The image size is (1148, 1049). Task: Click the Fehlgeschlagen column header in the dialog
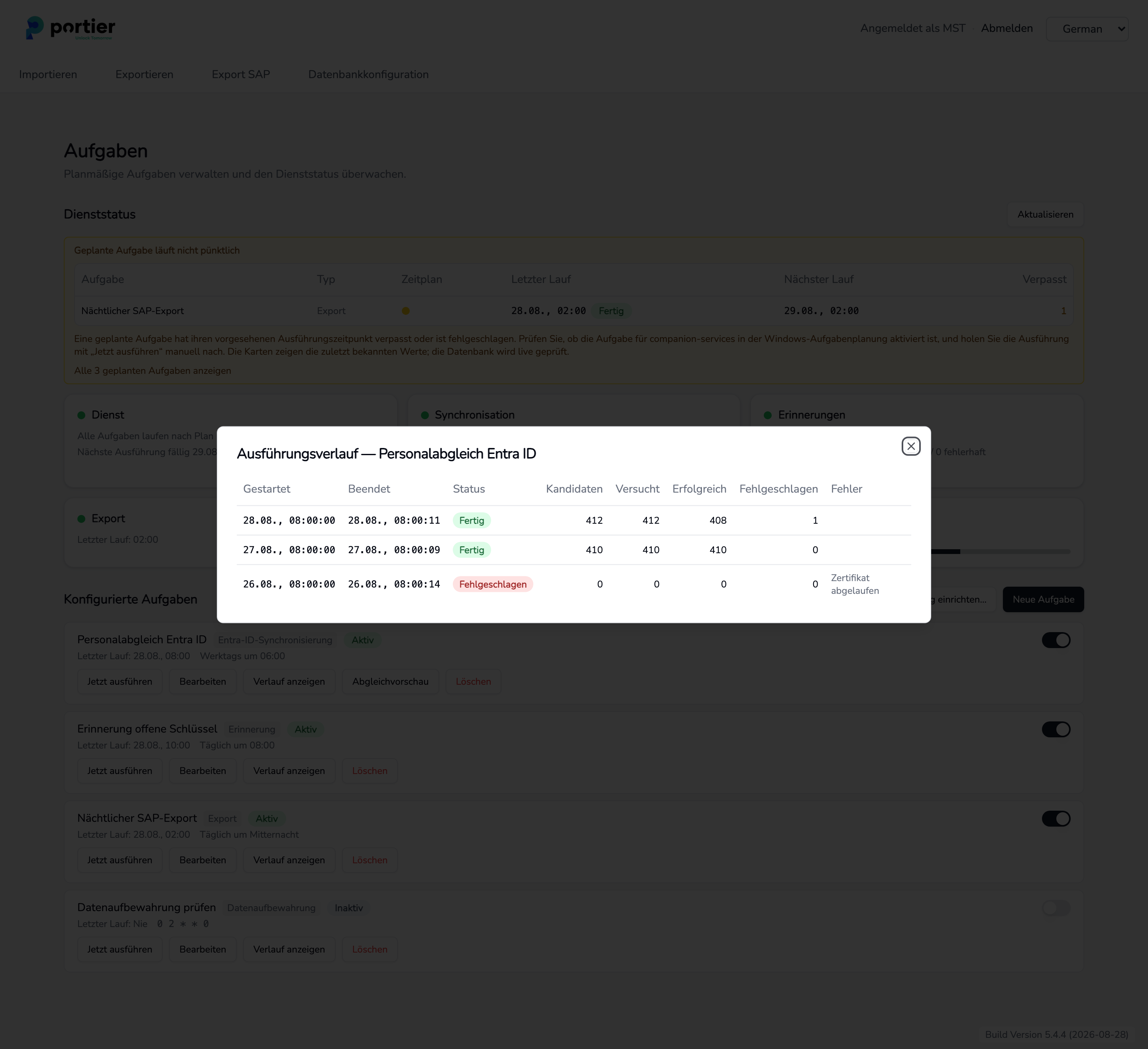[x=778, y=489]
